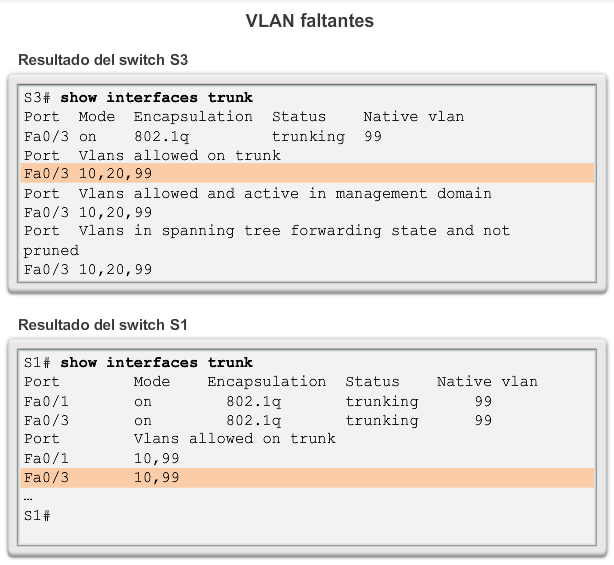Click the final "S1#" prompt

(37, 515)
